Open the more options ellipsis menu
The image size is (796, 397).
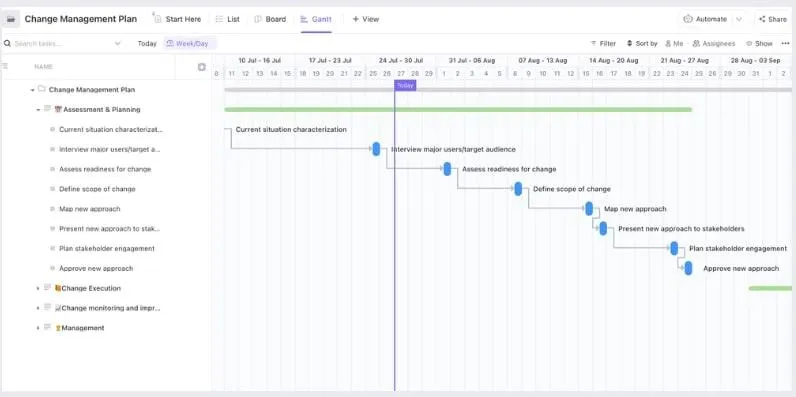785,44
